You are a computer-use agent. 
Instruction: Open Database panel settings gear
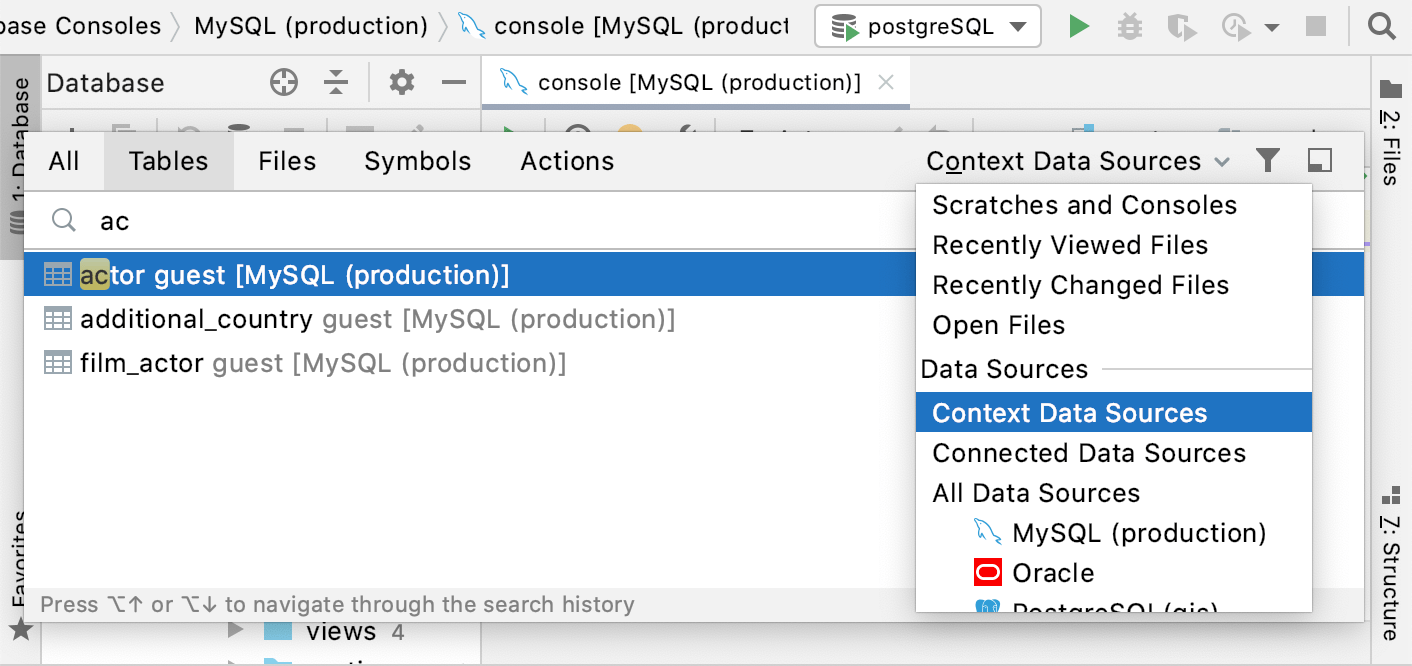click(402, 82)
